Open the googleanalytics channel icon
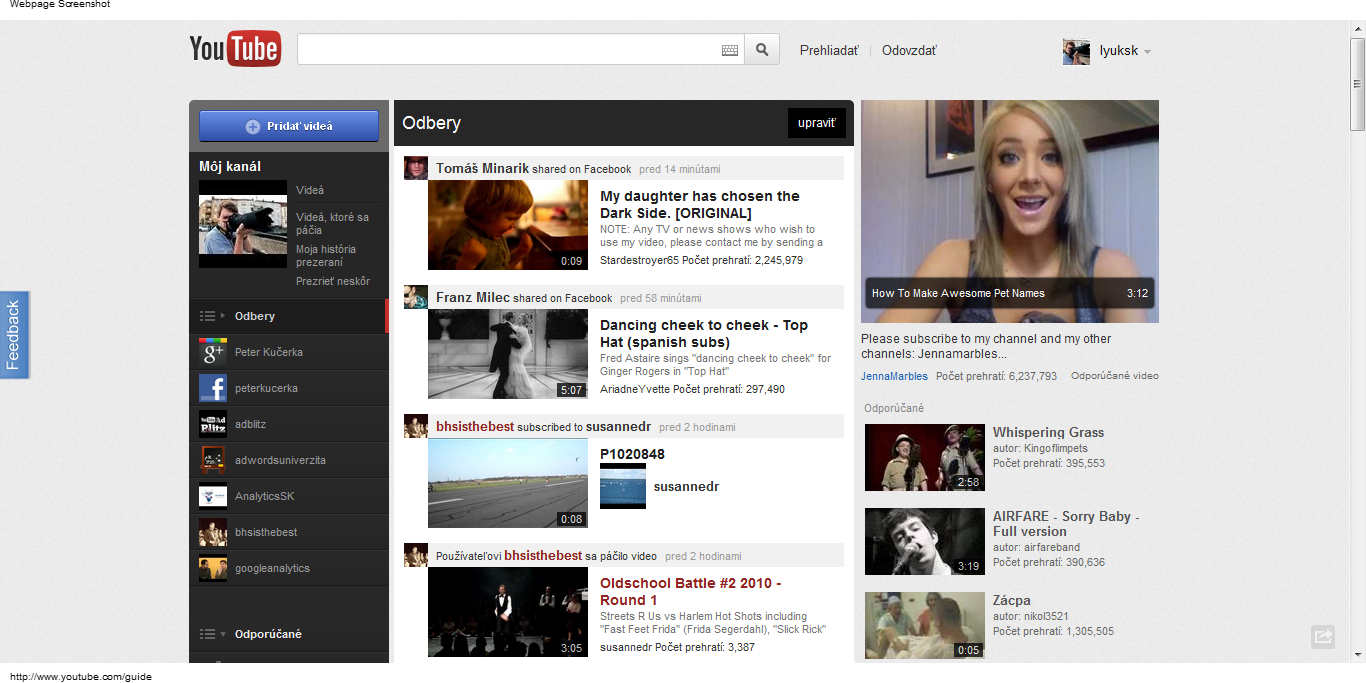 (x=213, y=568)
